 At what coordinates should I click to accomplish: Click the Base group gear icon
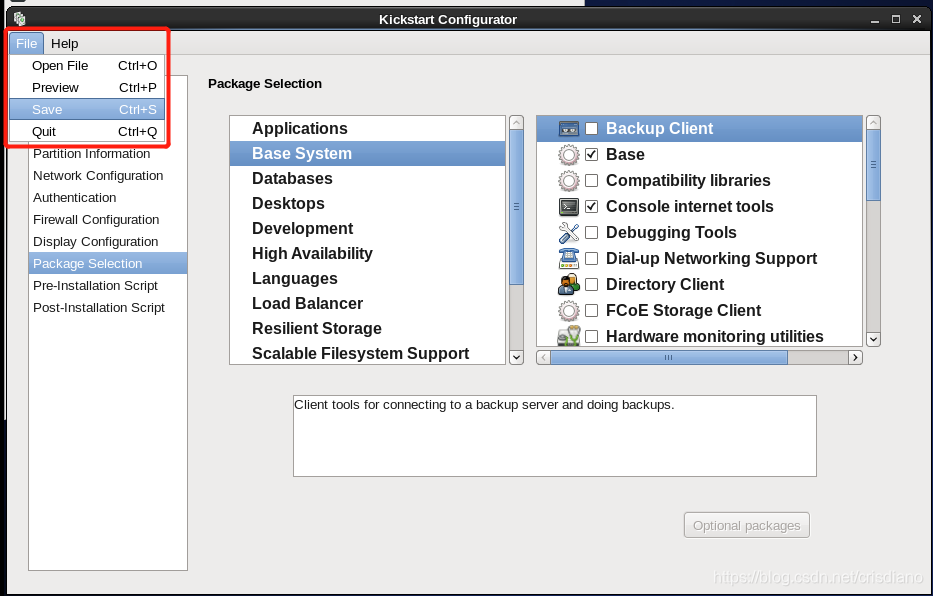click(568, 155)
